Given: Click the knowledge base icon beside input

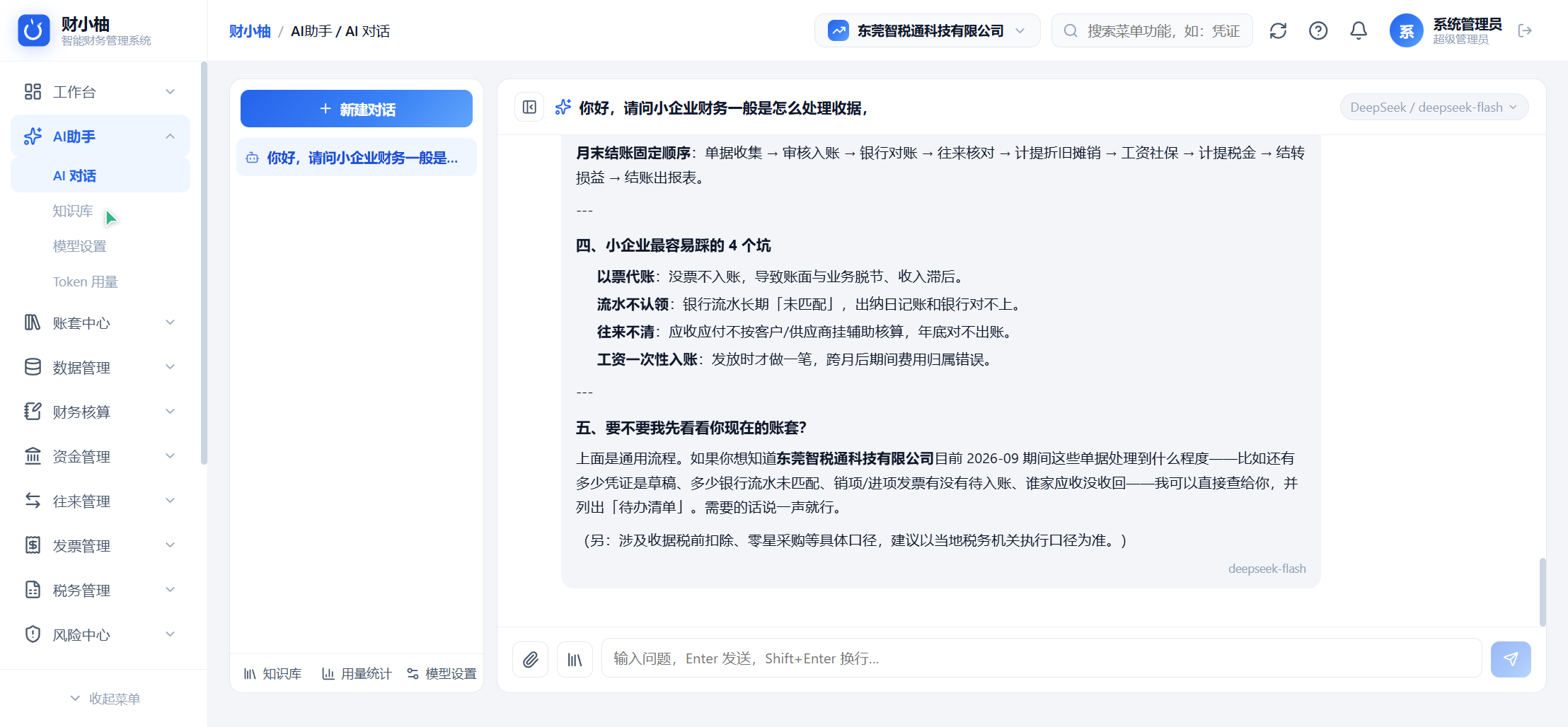Looking at the screenshot, I should [x=575, y=659].
